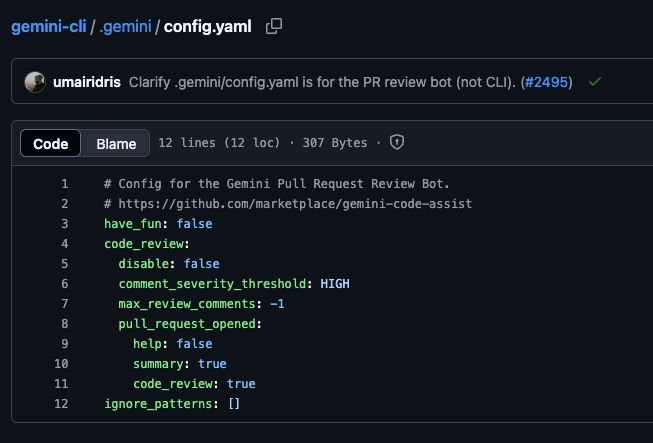Open the .gemini folder breadcrumb
This screenshot has width=653, height=443.
(125, 27)
